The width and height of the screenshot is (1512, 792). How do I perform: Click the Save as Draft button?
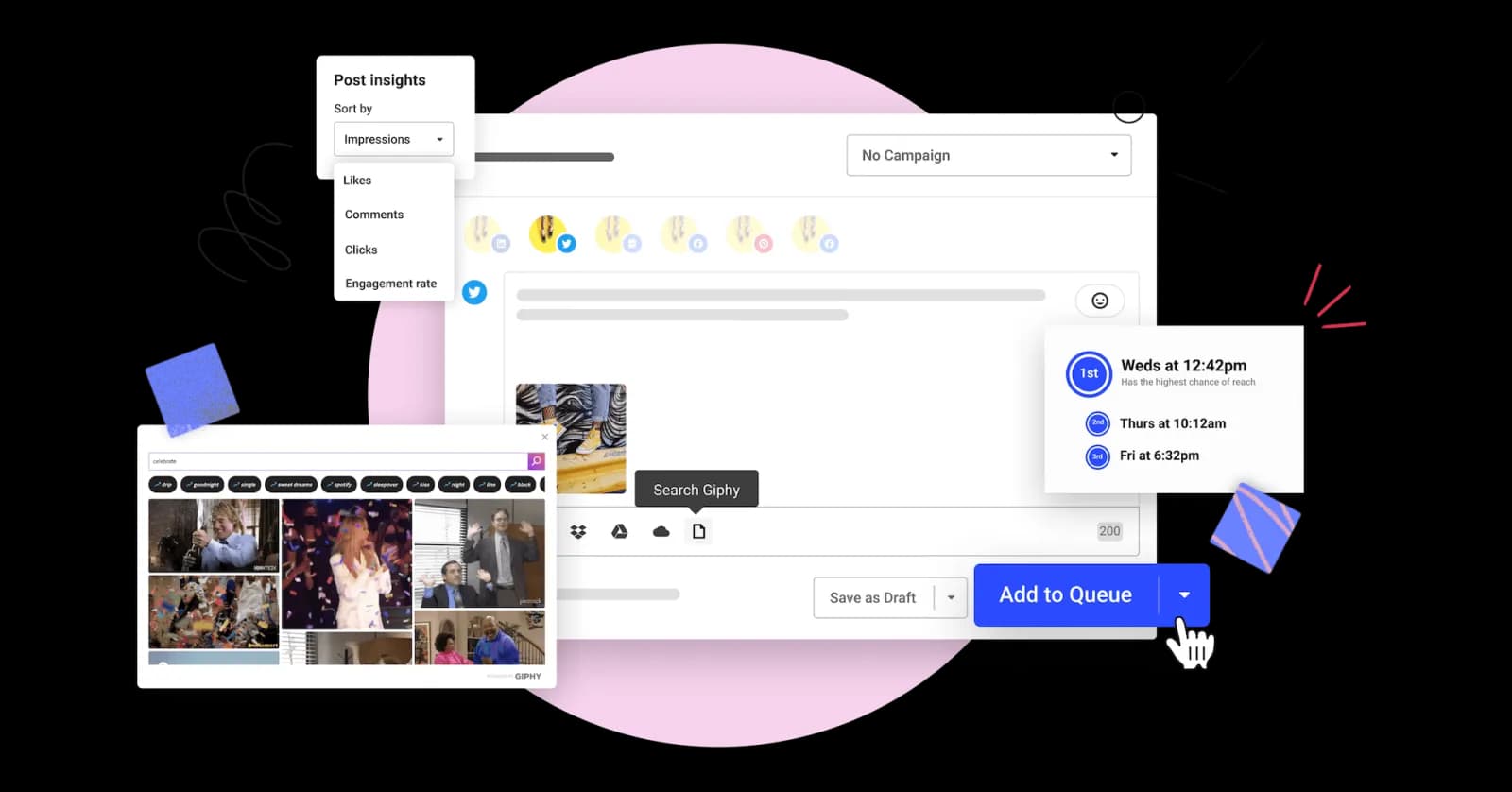pos(872,597)
